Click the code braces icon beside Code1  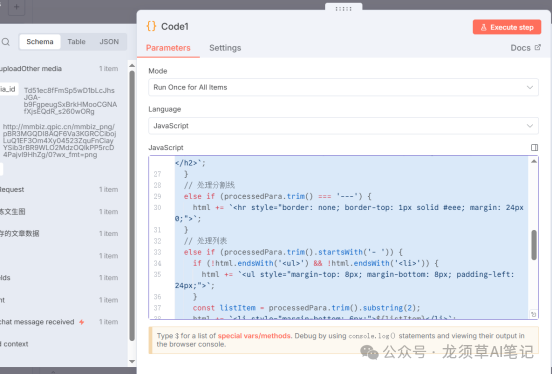(x=151, y=26)
